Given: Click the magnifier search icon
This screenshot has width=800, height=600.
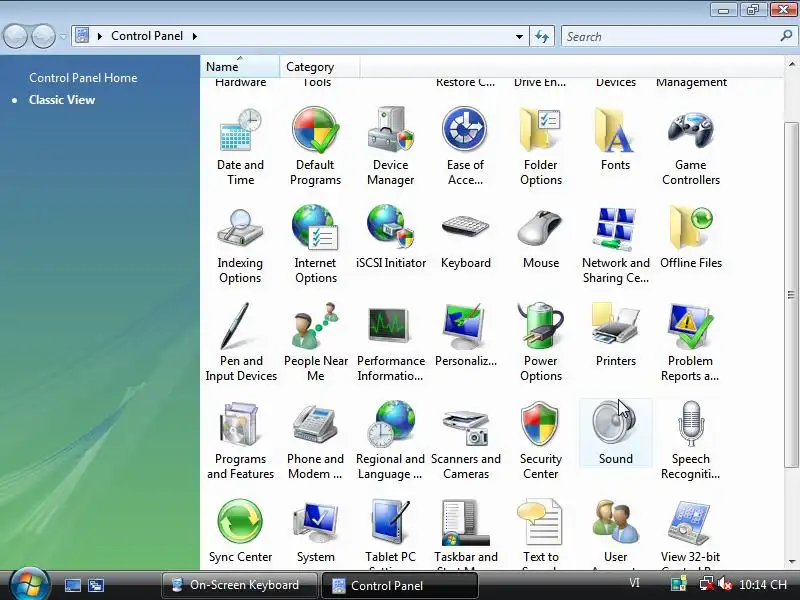Looking at the screenshot, I should point(786,36).
